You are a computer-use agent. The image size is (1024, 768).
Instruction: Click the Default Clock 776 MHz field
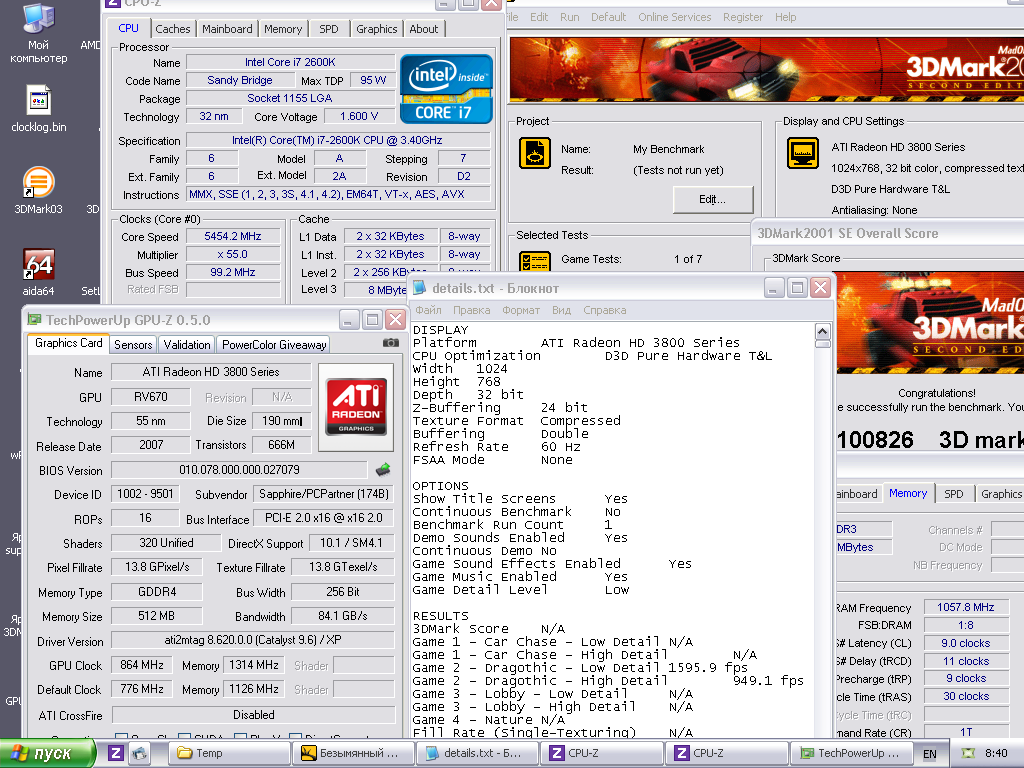(142, 689)
